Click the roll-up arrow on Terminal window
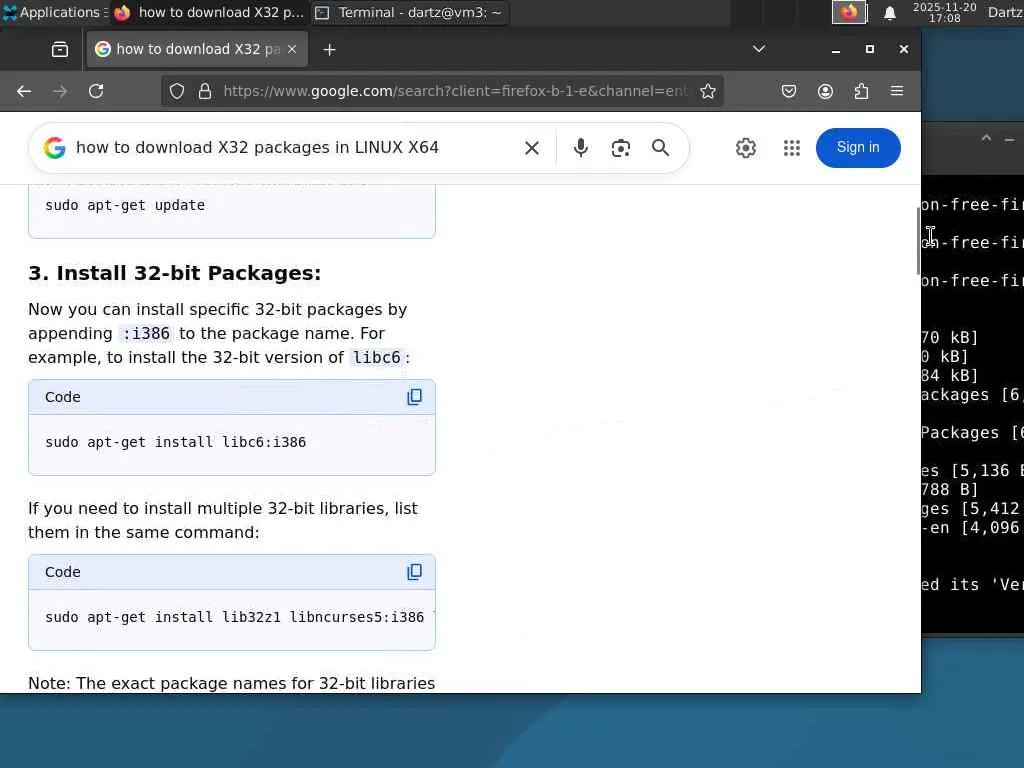The height and width of the screenshot is (768, 1024). 986,138
